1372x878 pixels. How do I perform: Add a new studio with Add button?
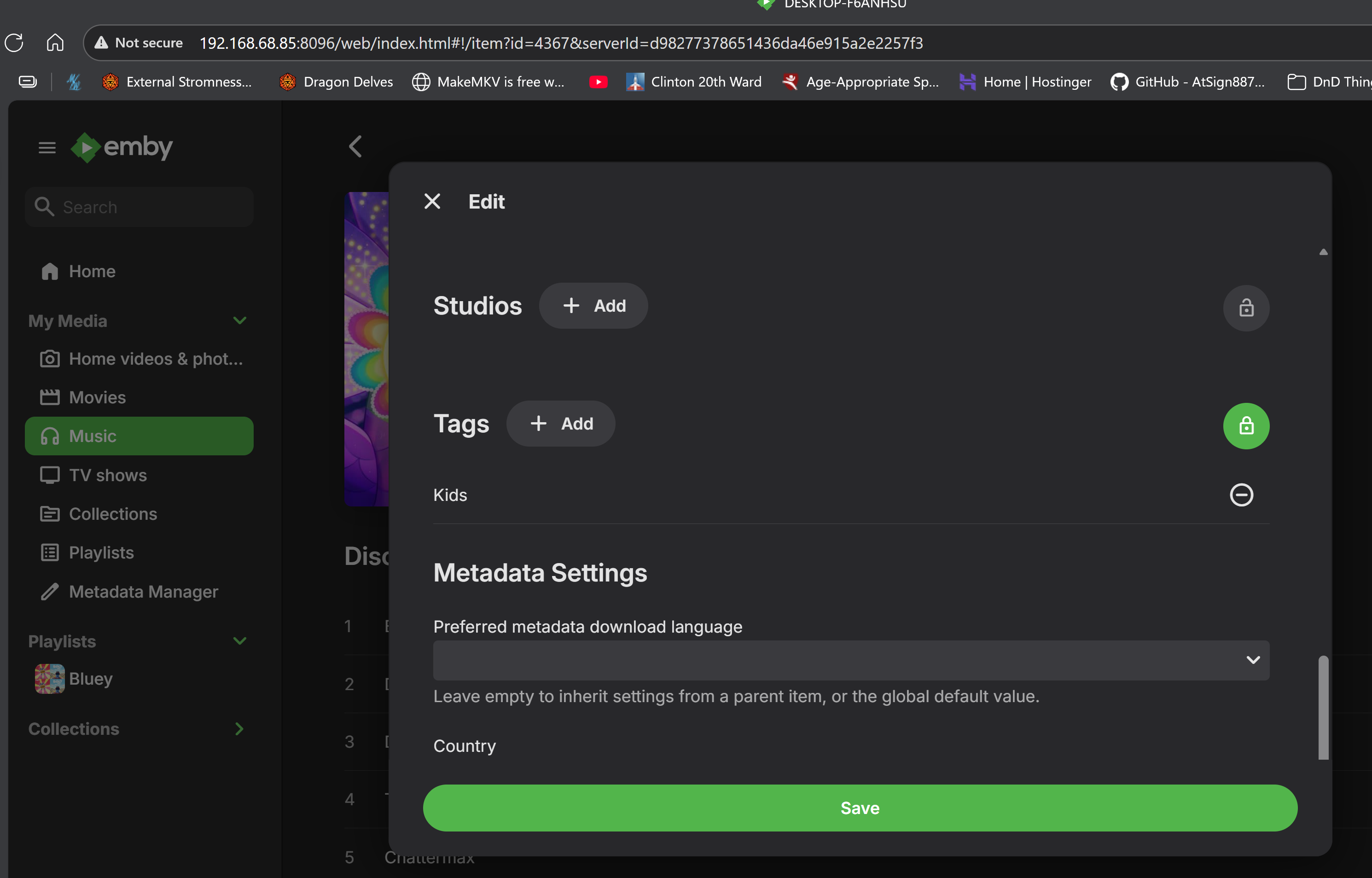(x=593, y=306)
